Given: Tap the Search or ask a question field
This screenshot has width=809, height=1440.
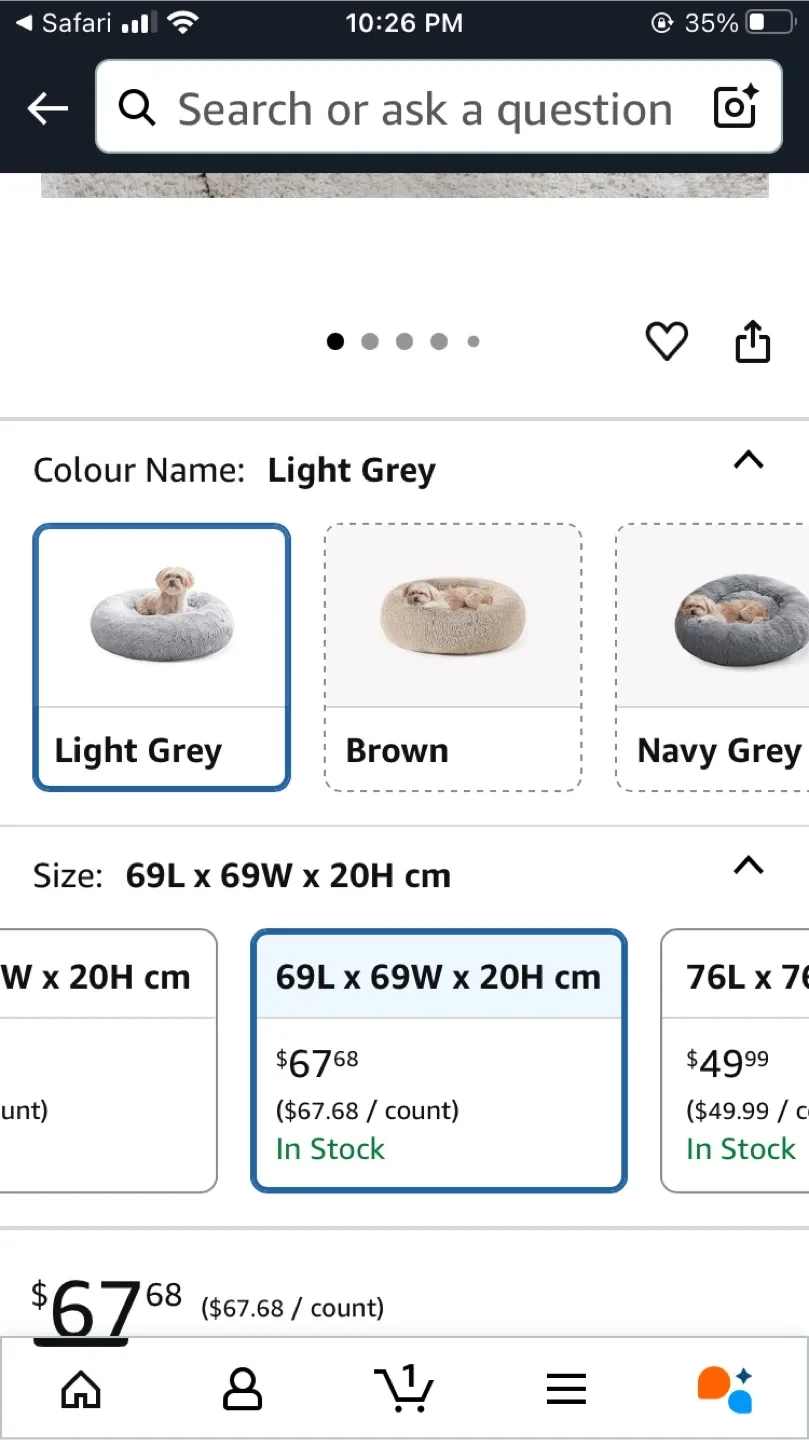Looking at the screenshot, I should coord(420,108).
